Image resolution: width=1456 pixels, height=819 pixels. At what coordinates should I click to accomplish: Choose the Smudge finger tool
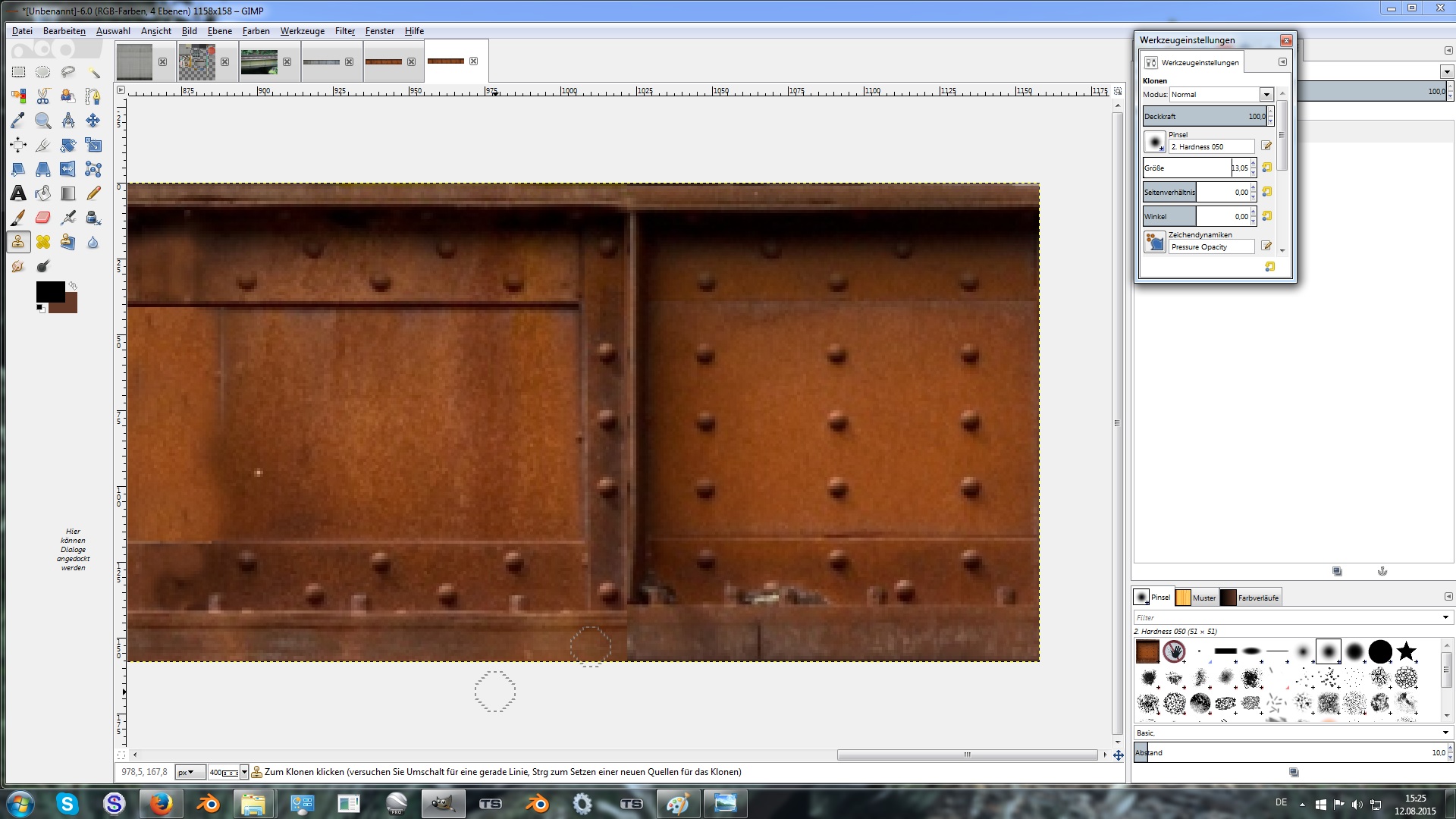(x=18, y=267)
